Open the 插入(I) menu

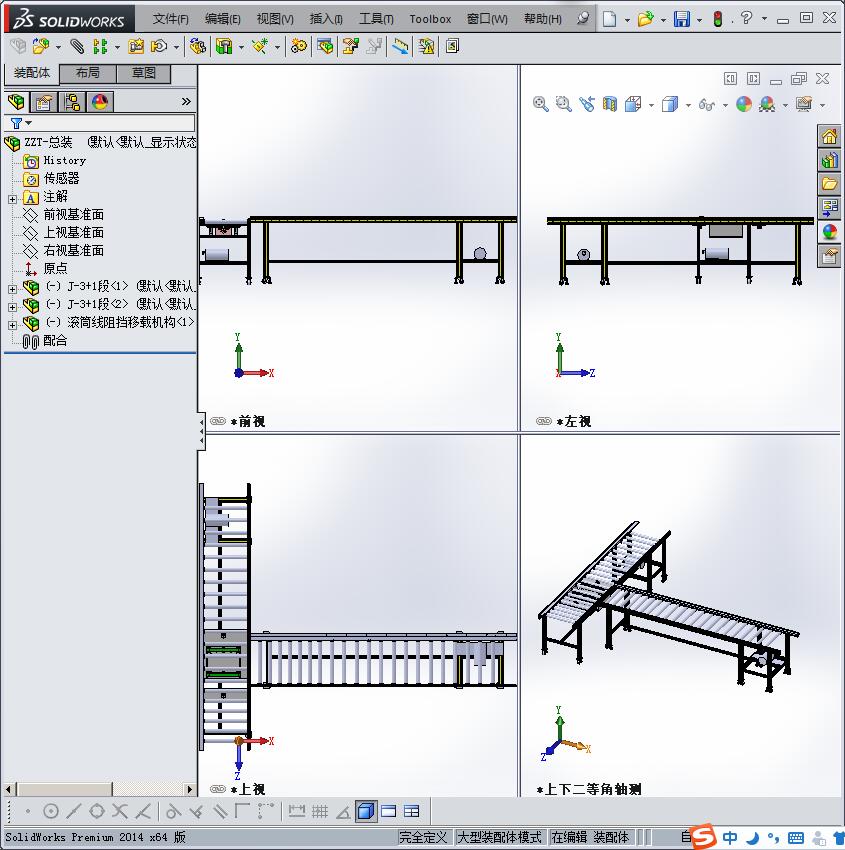pos(326,19)
